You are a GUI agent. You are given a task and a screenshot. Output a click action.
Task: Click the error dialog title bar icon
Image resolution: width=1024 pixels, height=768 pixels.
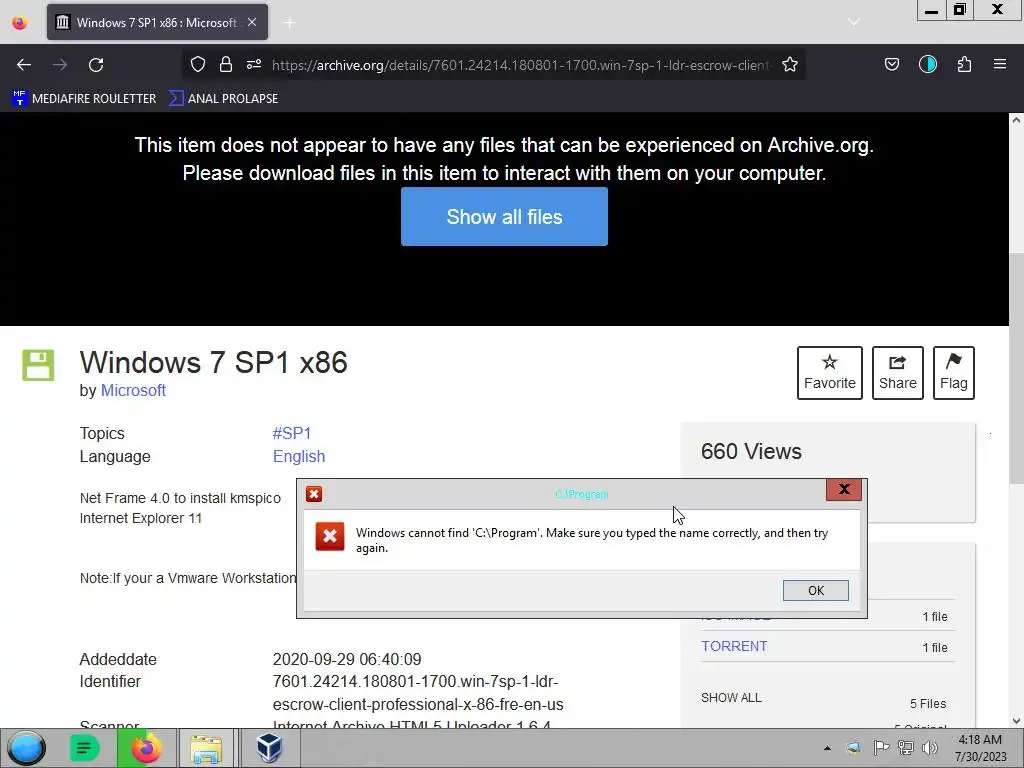[314, 494]
